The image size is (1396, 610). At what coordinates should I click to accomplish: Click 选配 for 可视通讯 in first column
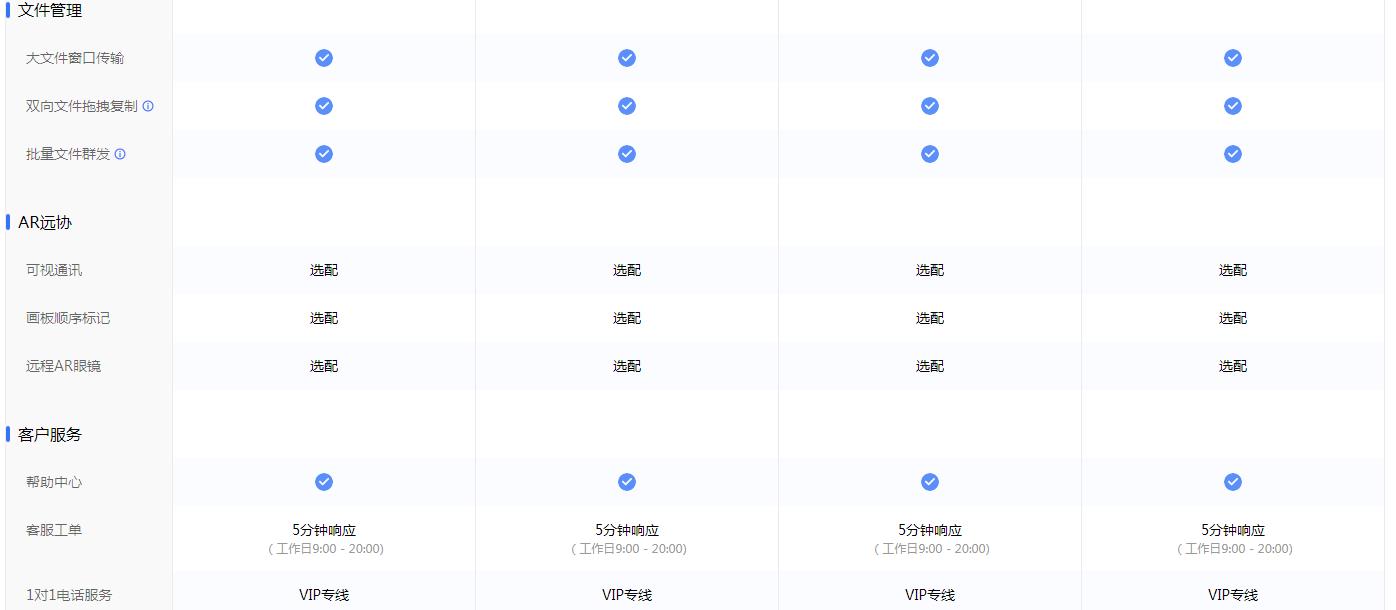[x=324, y=270]
